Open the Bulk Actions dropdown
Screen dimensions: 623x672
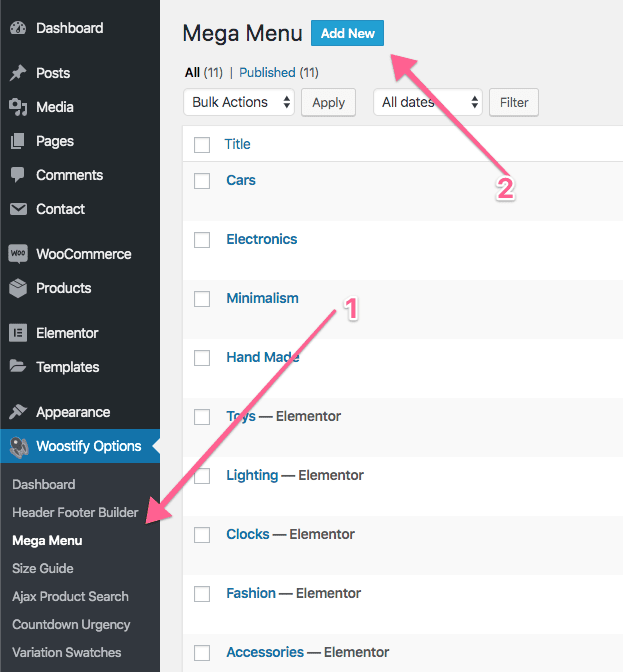coord(239,102)
